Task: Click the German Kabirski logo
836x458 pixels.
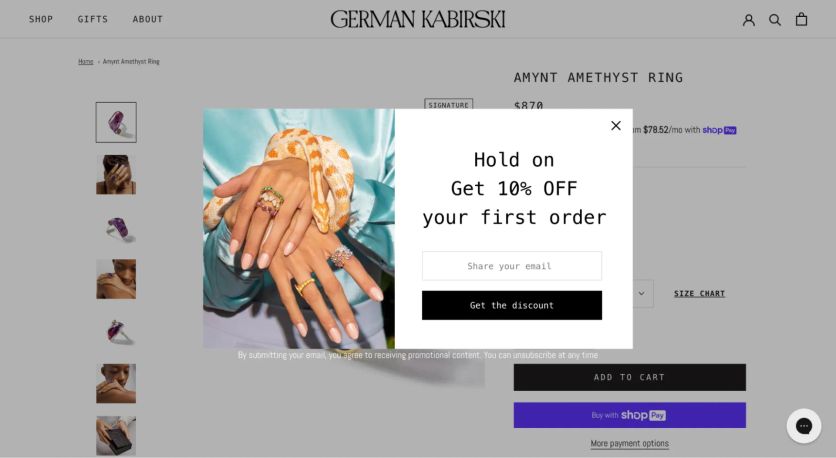Action: [417, 19]
